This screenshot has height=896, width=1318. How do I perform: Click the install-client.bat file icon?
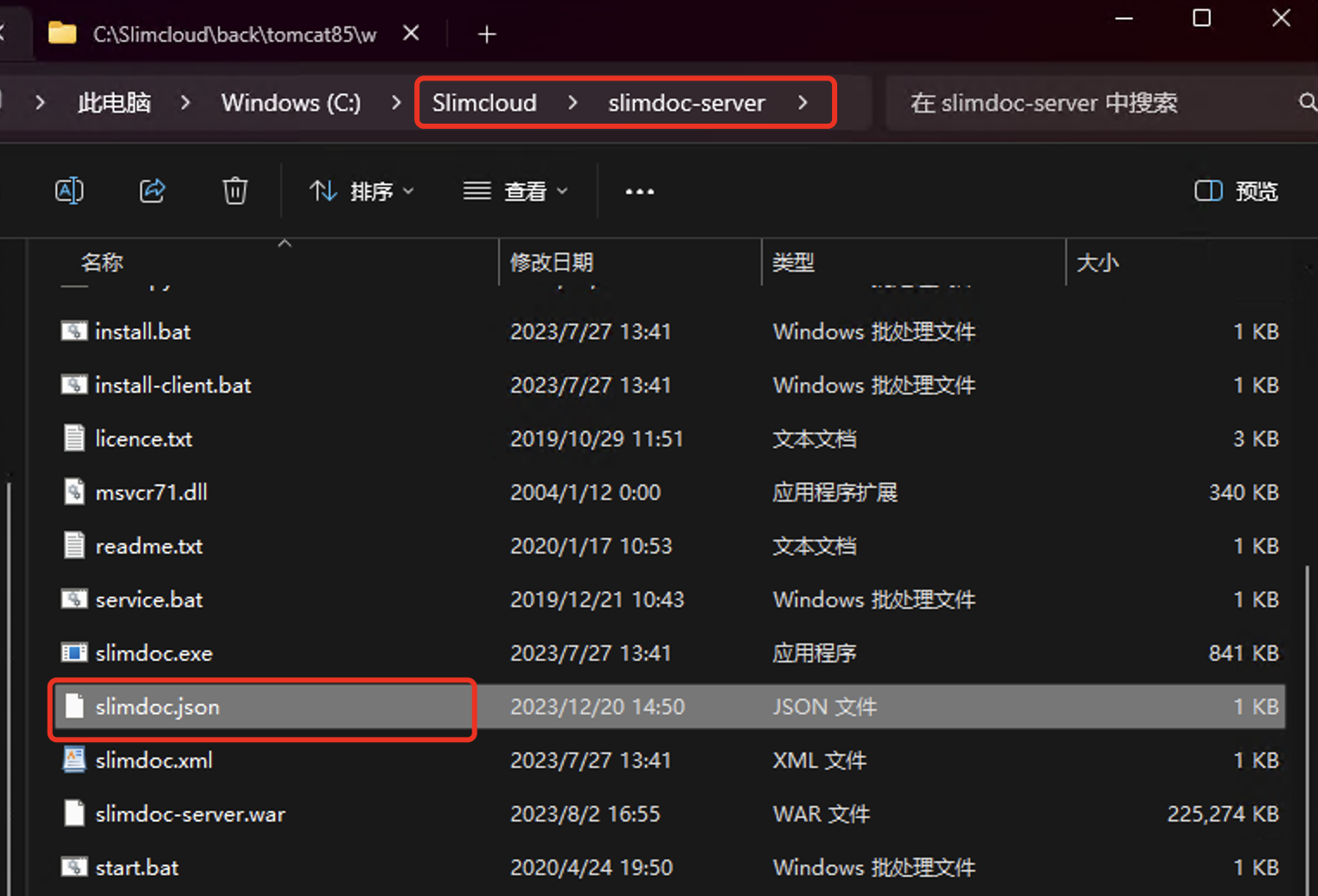tap(74, 385)
